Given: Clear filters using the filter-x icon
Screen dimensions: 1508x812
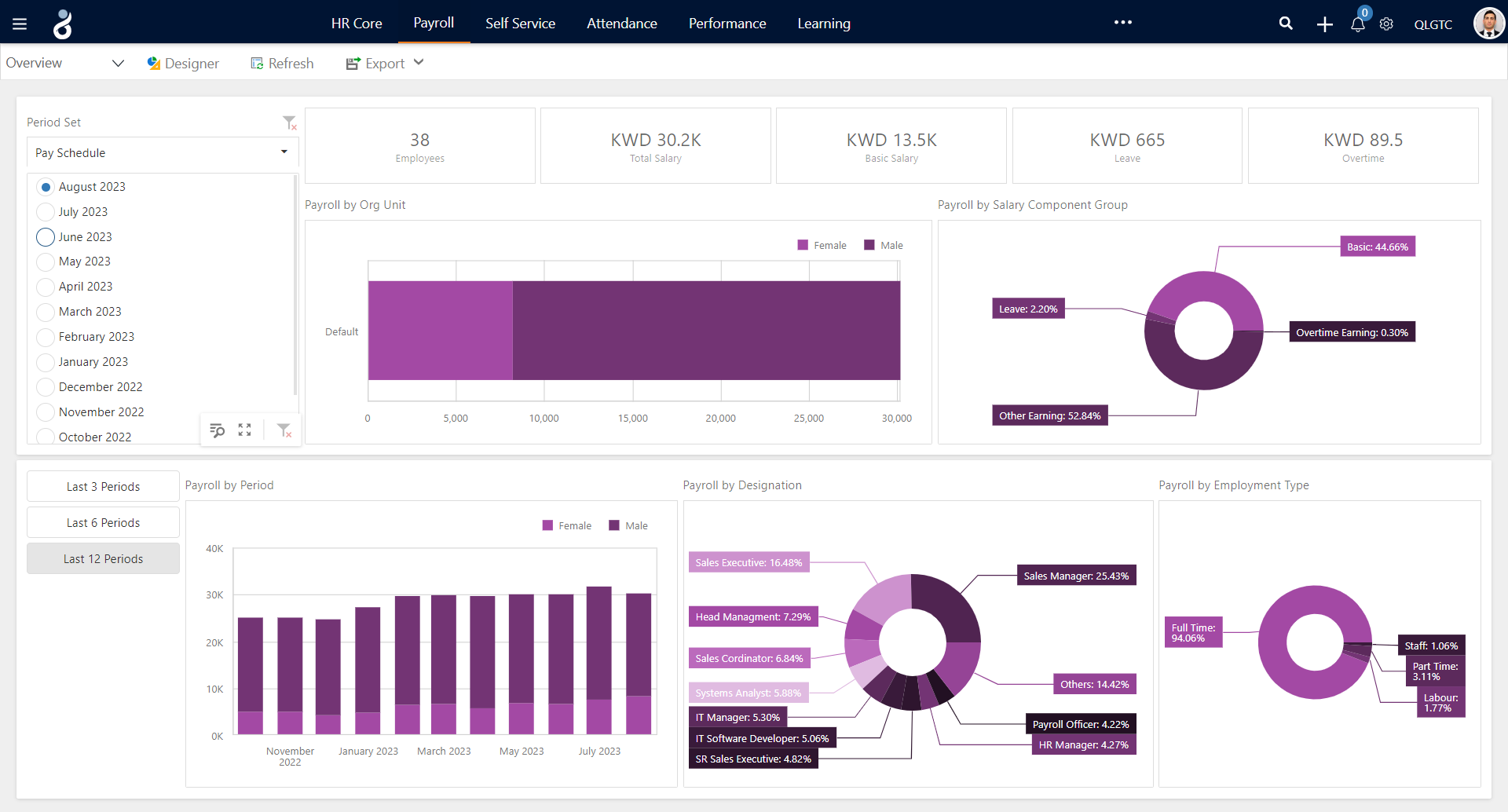Looking at the screenshot, I should (284, 430).
